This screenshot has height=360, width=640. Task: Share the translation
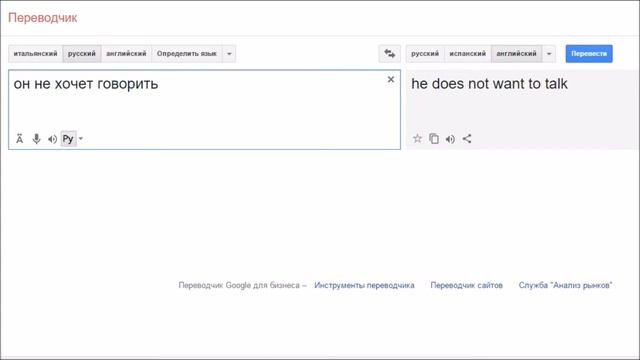click(x=467, y=139)
